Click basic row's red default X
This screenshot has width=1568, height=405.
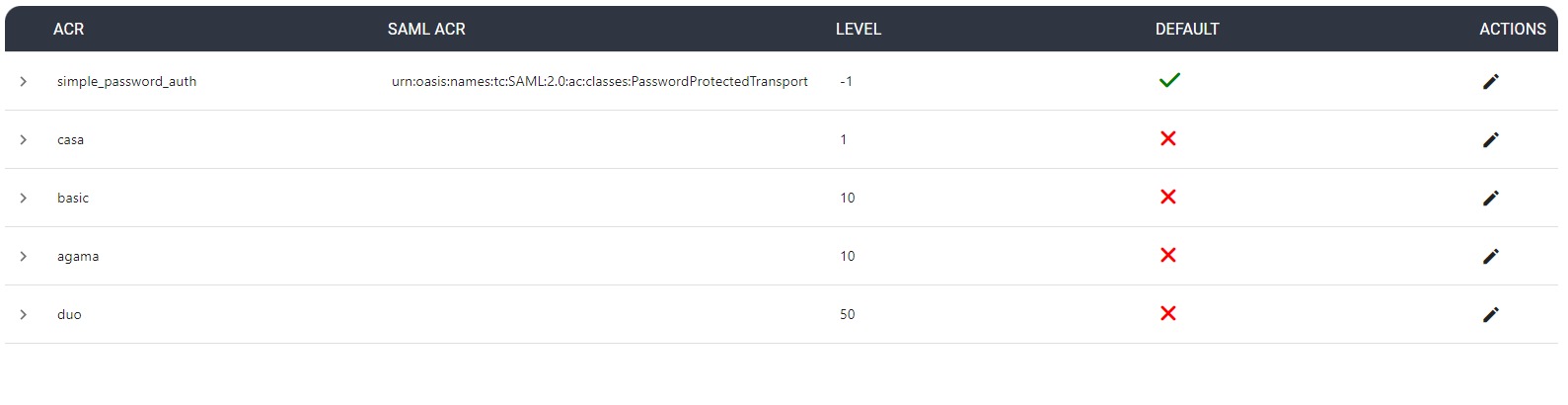pos(1168,197)
